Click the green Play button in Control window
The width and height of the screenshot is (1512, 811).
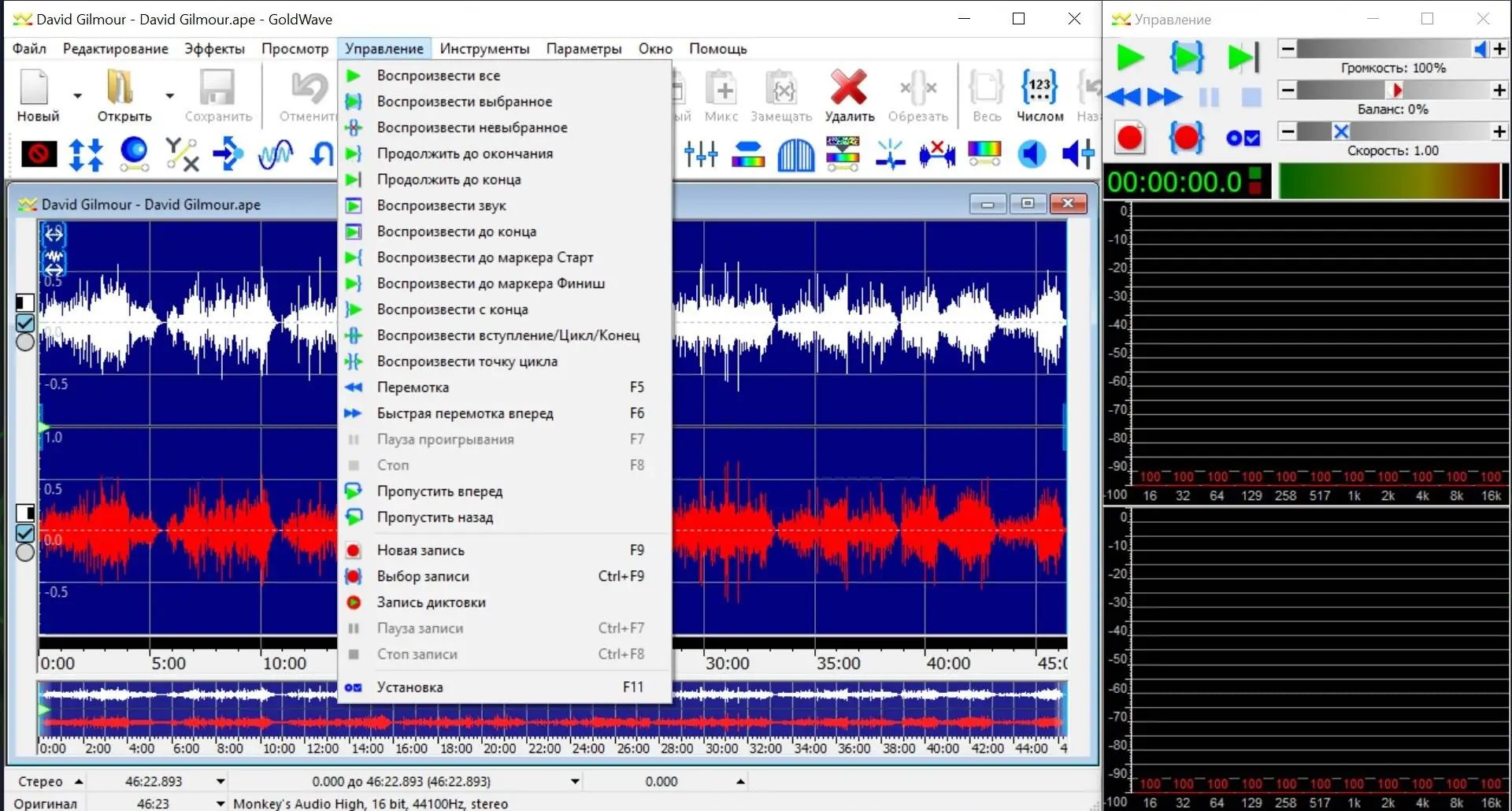click(x=1130, y=57)
